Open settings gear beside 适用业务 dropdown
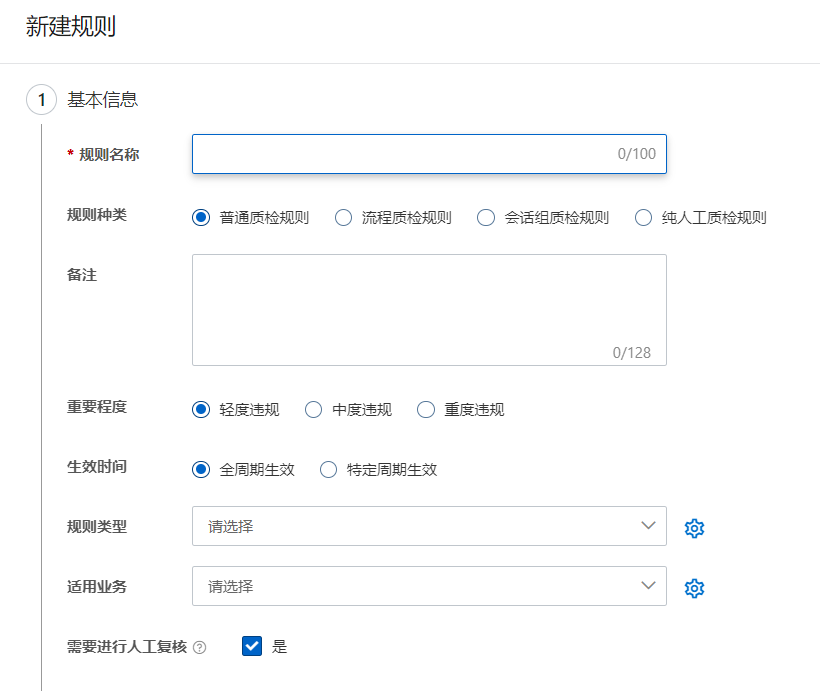This screenshot has height=691, width=820. tap(694, 588)
